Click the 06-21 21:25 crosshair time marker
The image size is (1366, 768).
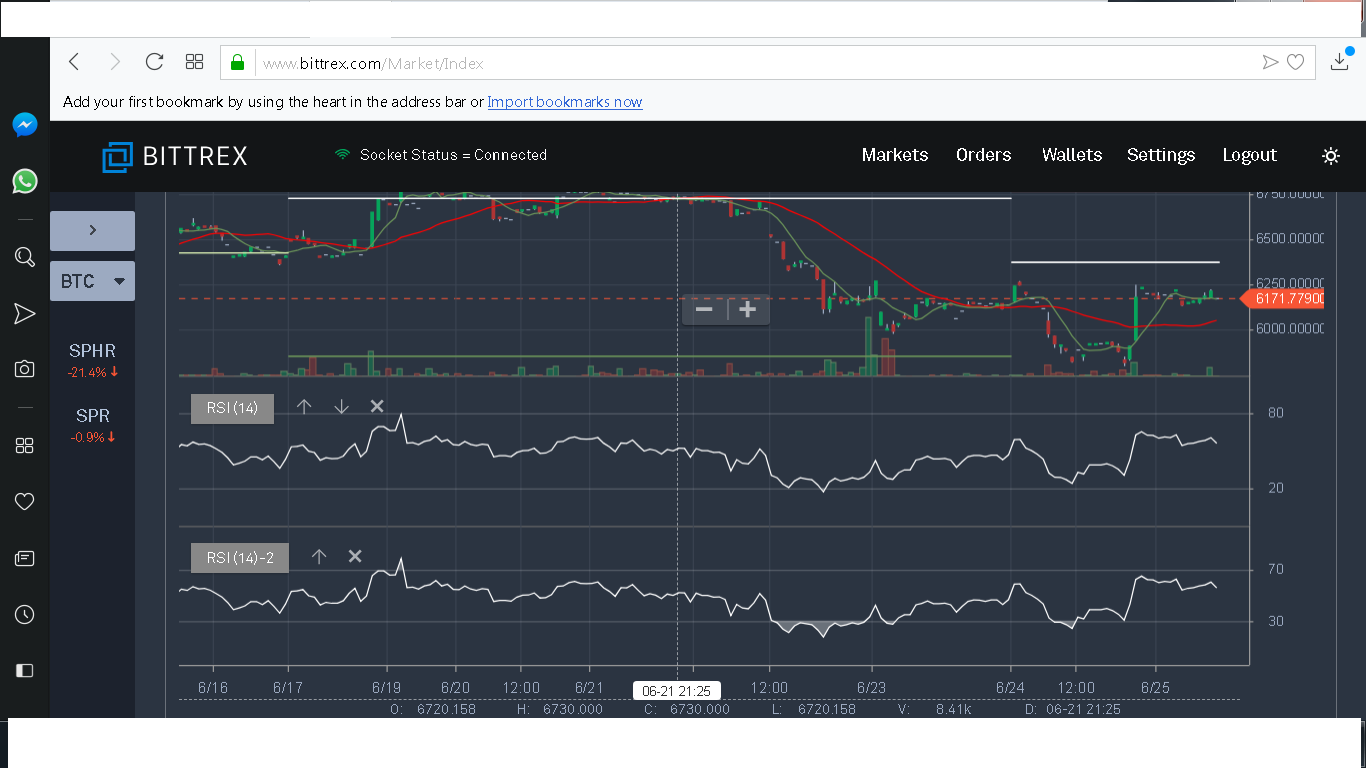[677, 691]
